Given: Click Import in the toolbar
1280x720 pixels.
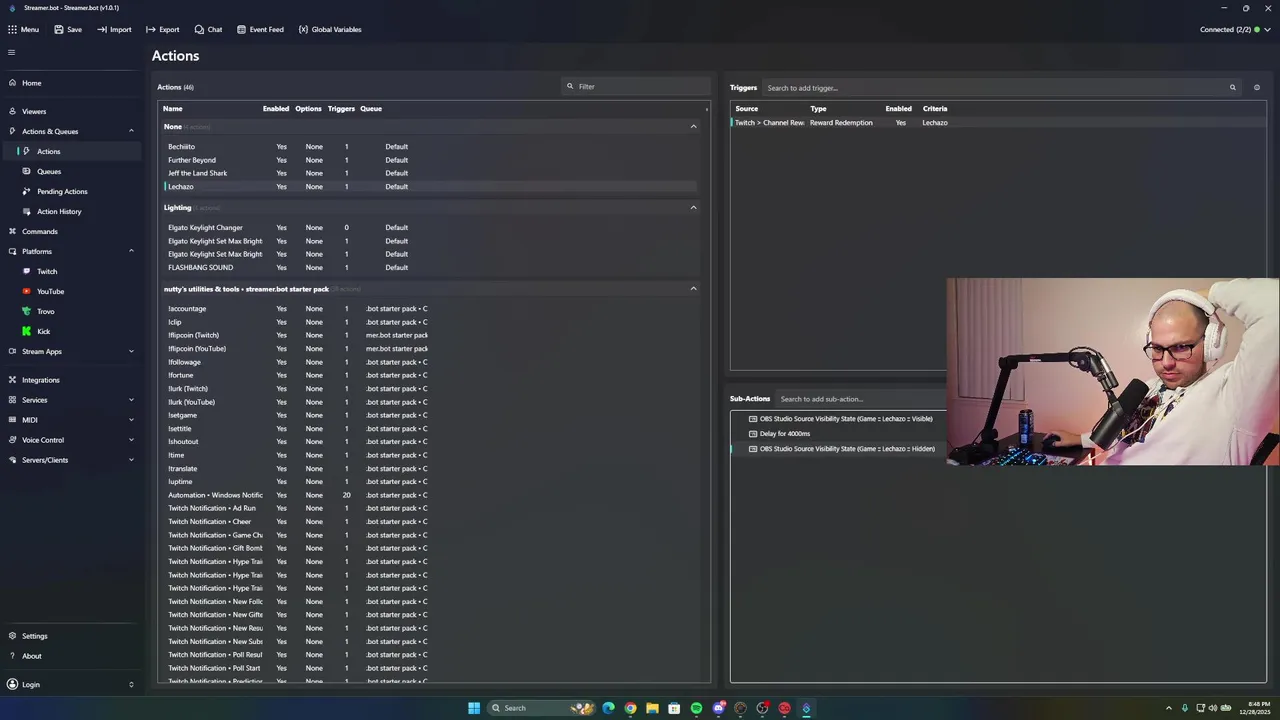Looking at the screenshot, I should point(114,29).
